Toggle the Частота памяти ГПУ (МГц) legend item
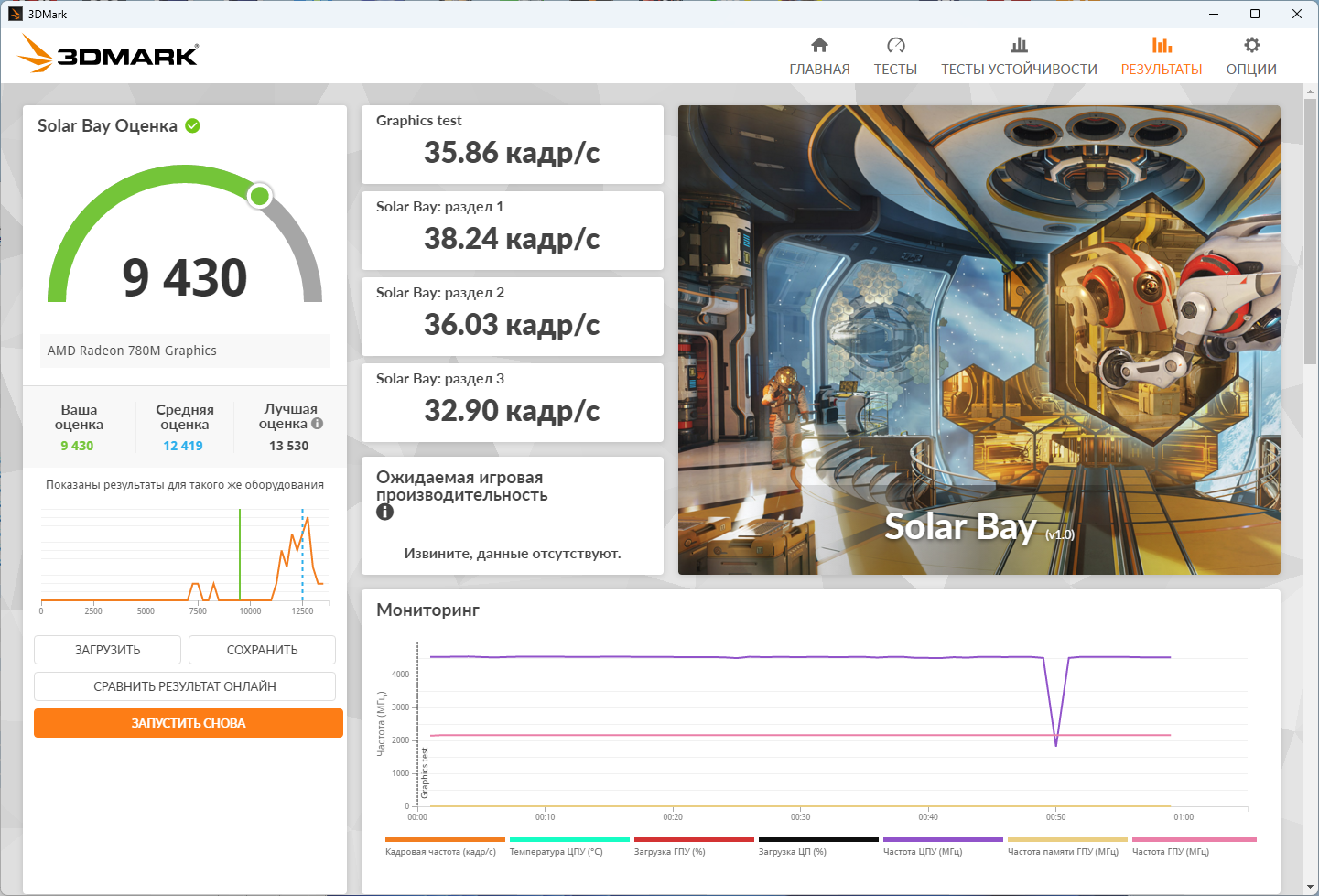Screen dimensions: 1319x896 pyautogui.click(x=1067, y=847)
